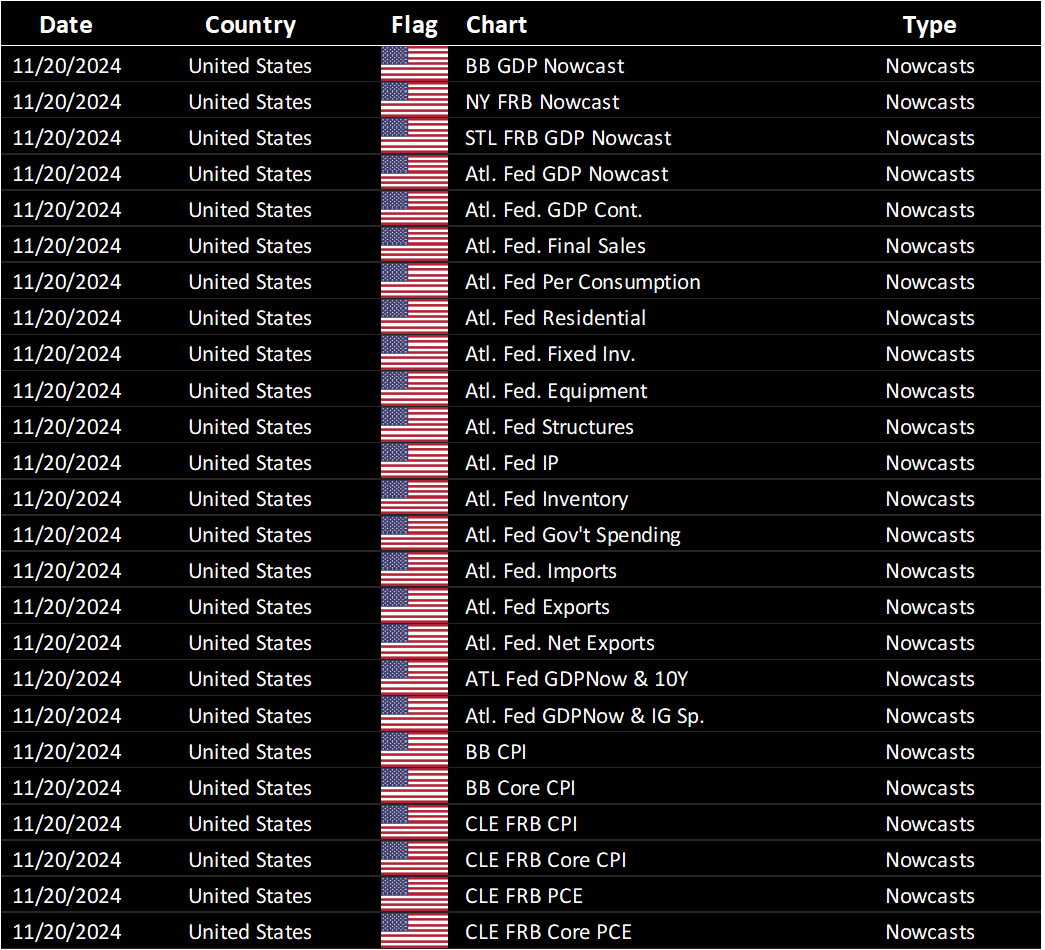Click Nowcasts type in CLE FRB Core CPI row
This screenshot has width=1045, height=950.
[930, 859]
